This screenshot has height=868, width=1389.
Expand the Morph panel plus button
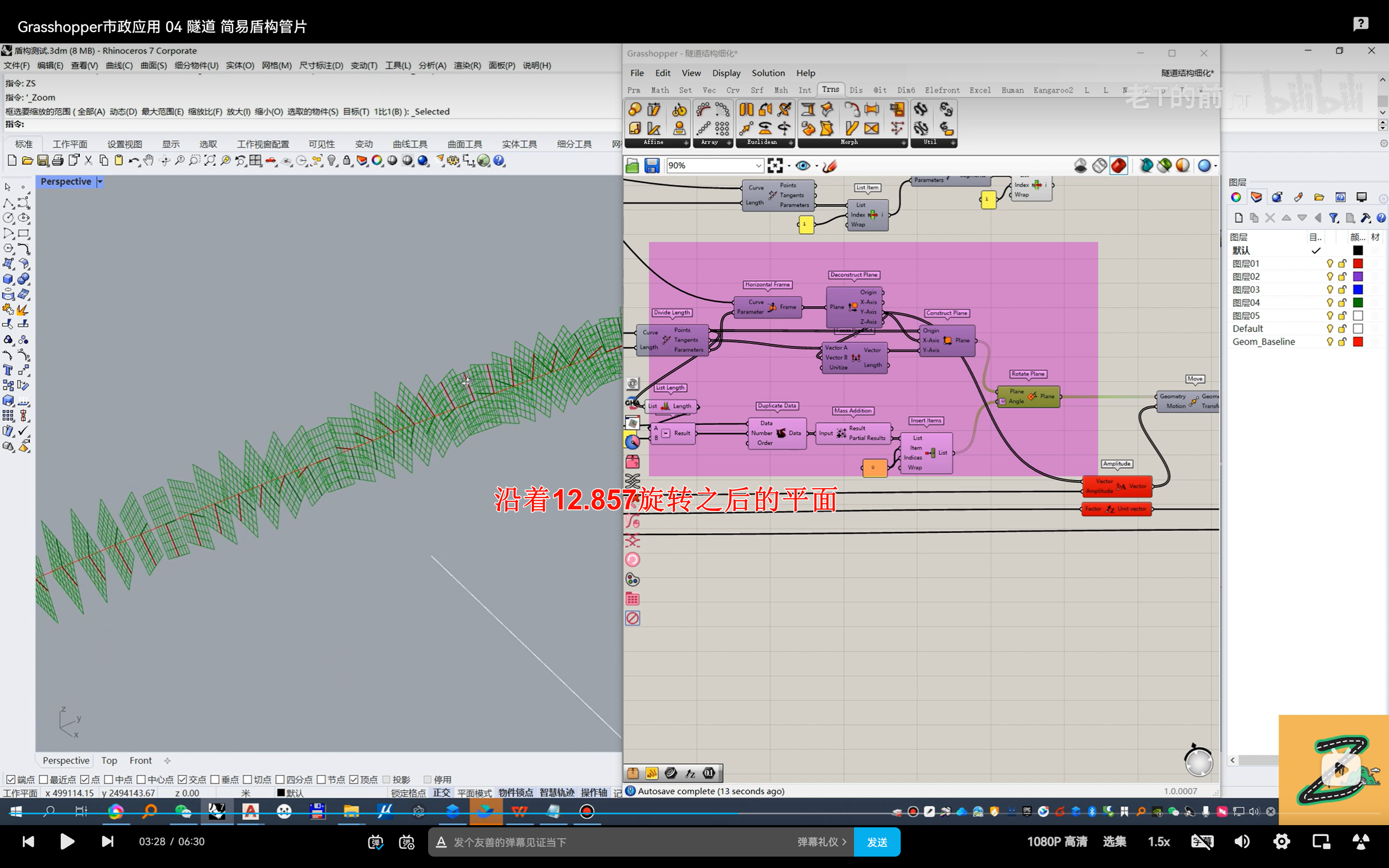[x=903, y=142]
